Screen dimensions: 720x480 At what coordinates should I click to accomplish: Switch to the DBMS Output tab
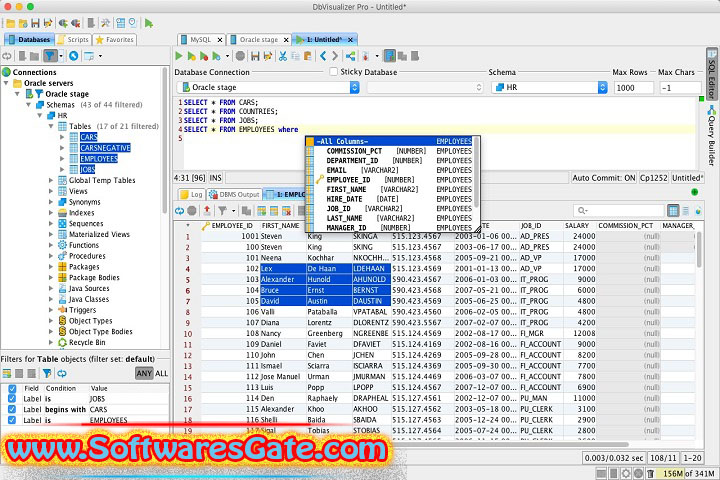[234, 194]
